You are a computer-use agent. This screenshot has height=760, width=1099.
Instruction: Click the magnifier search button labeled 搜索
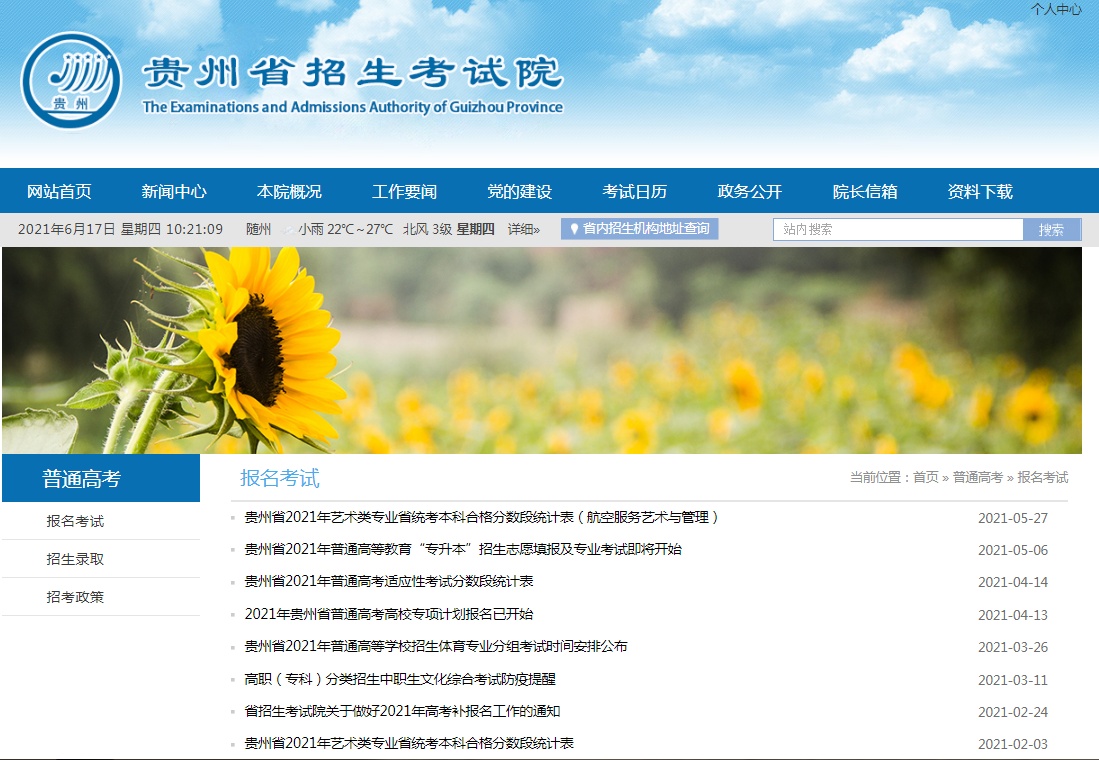1051,229
